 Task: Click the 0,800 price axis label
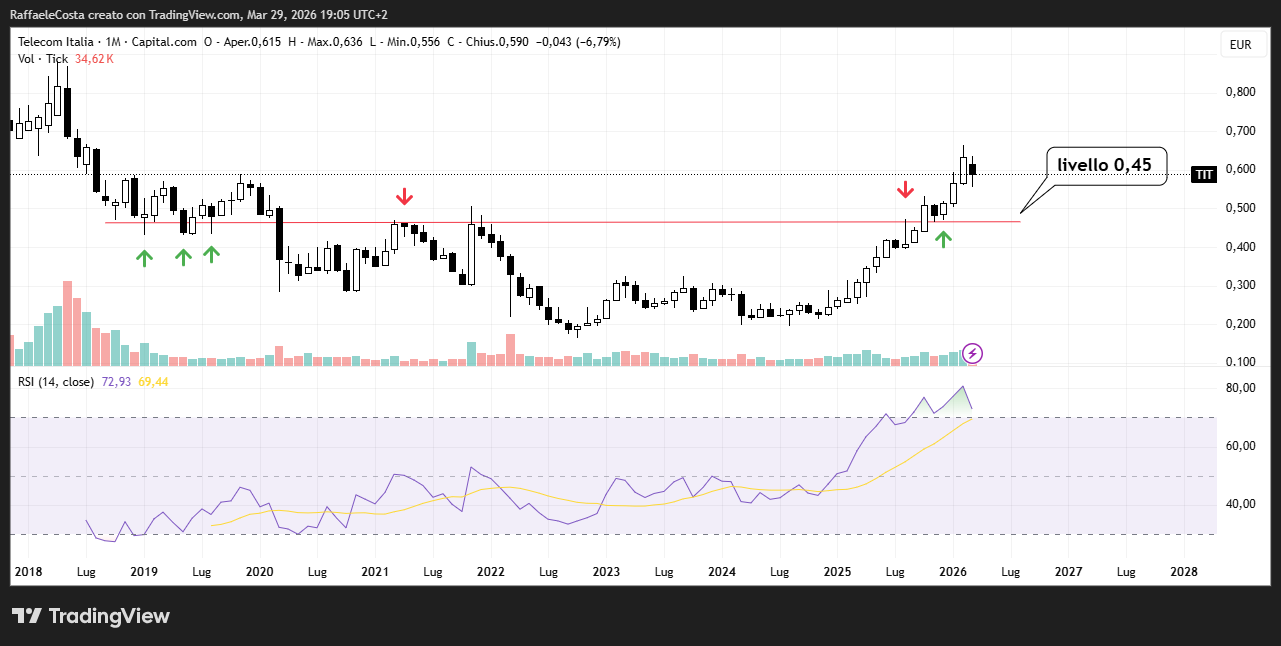1240,92
